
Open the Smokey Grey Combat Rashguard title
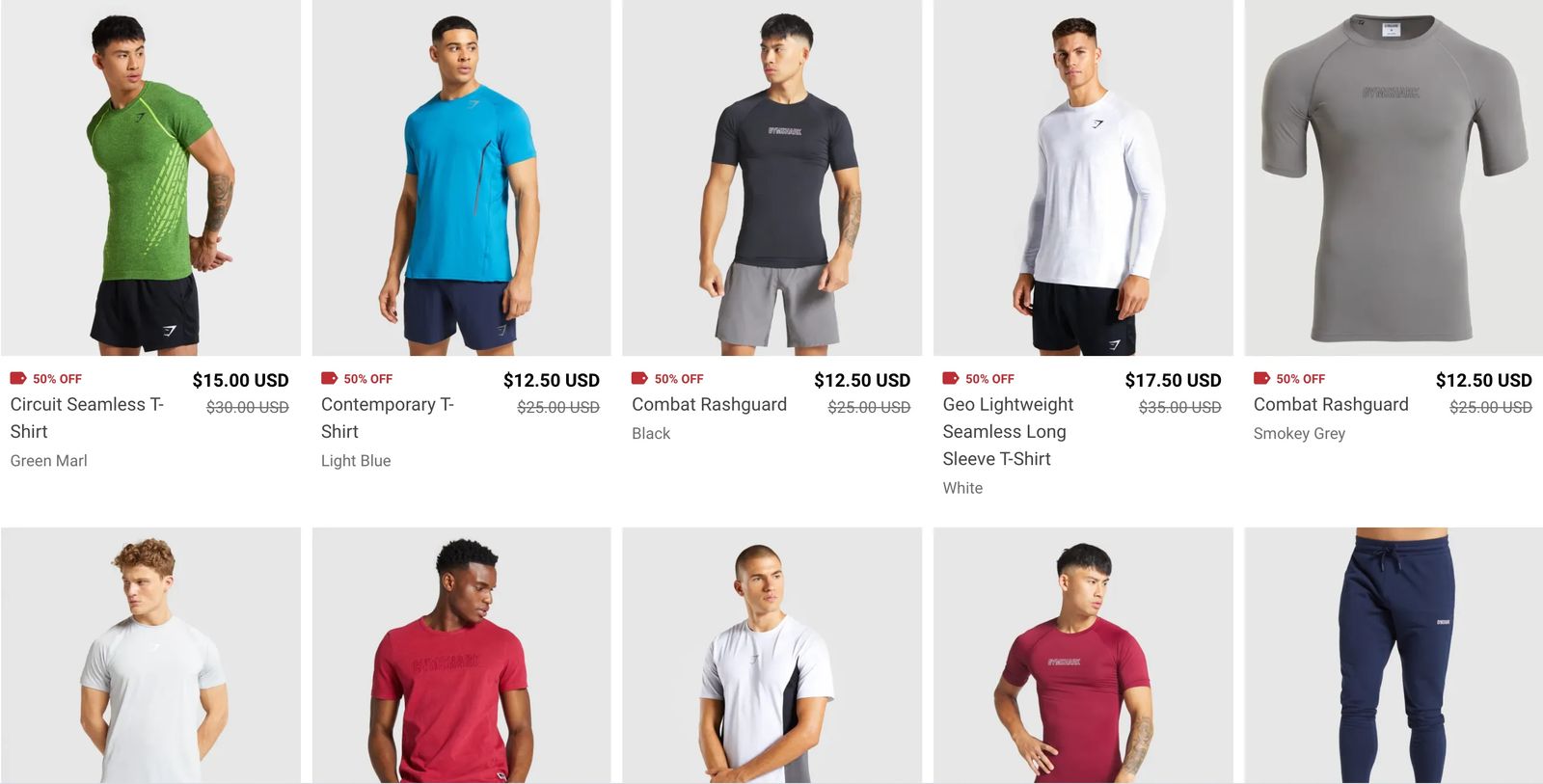(x=1331, y=405)
